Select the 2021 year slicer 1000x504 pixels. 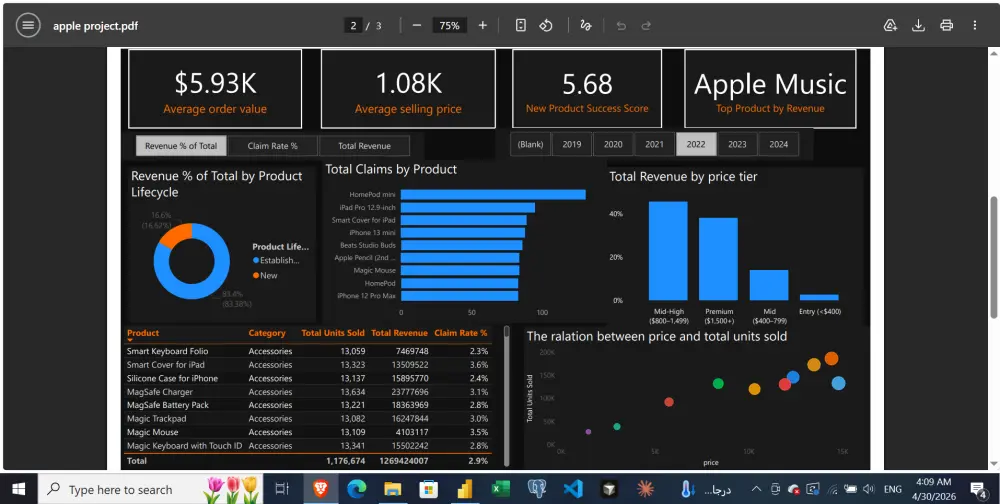coord(654,144)
